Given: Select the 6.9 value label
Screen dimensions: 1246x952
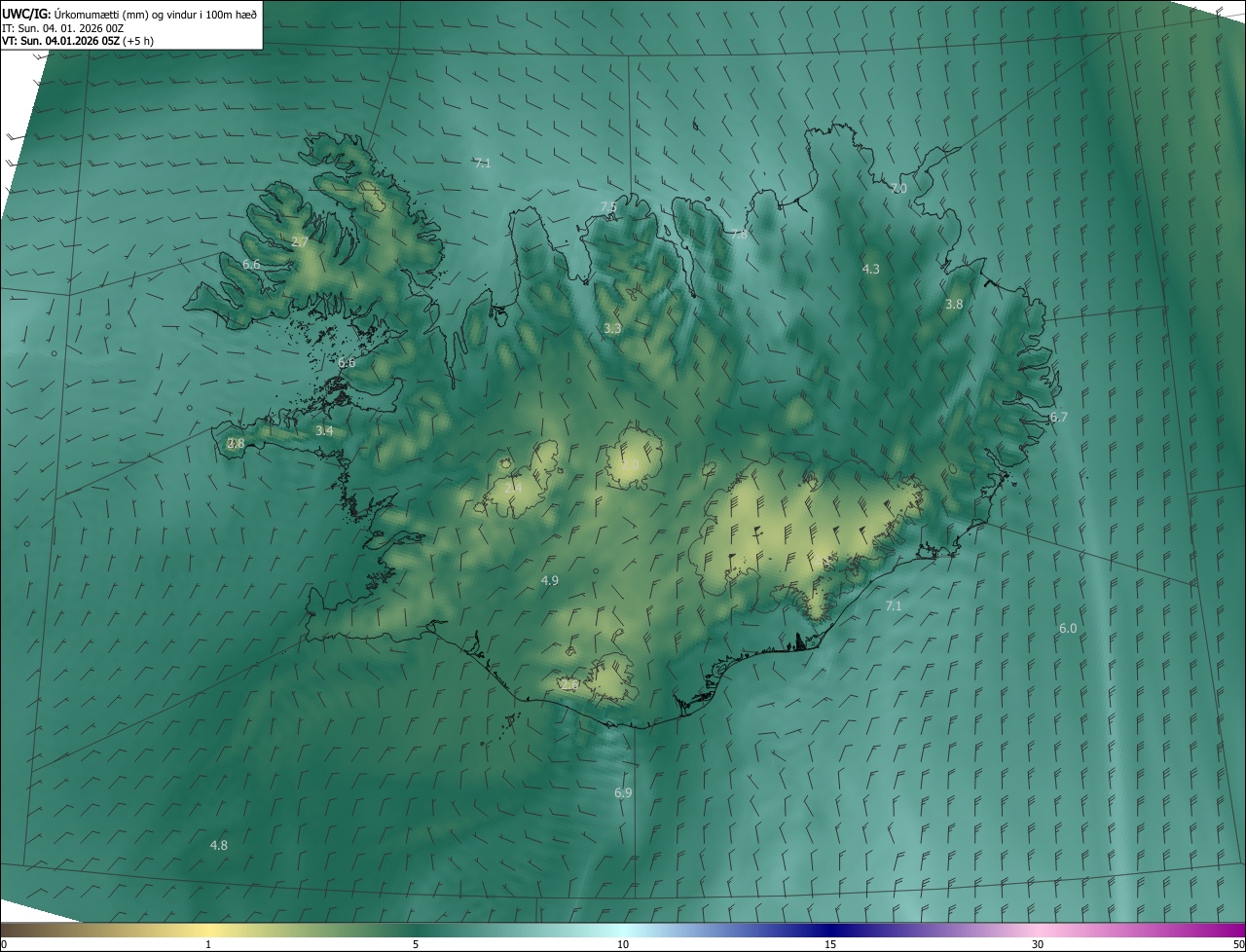Looking at the screenshot, I should click(623, 792).
